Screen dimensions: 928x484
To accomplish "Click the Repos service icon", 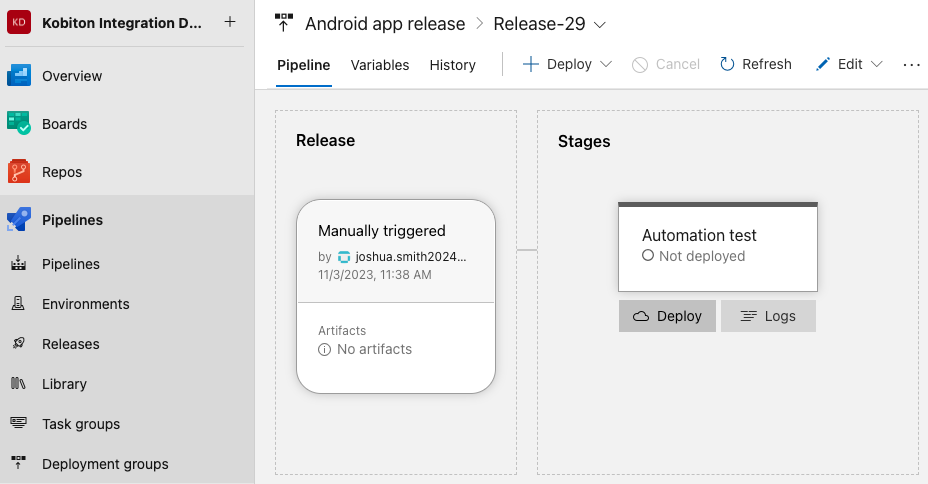I will point(19,172).
